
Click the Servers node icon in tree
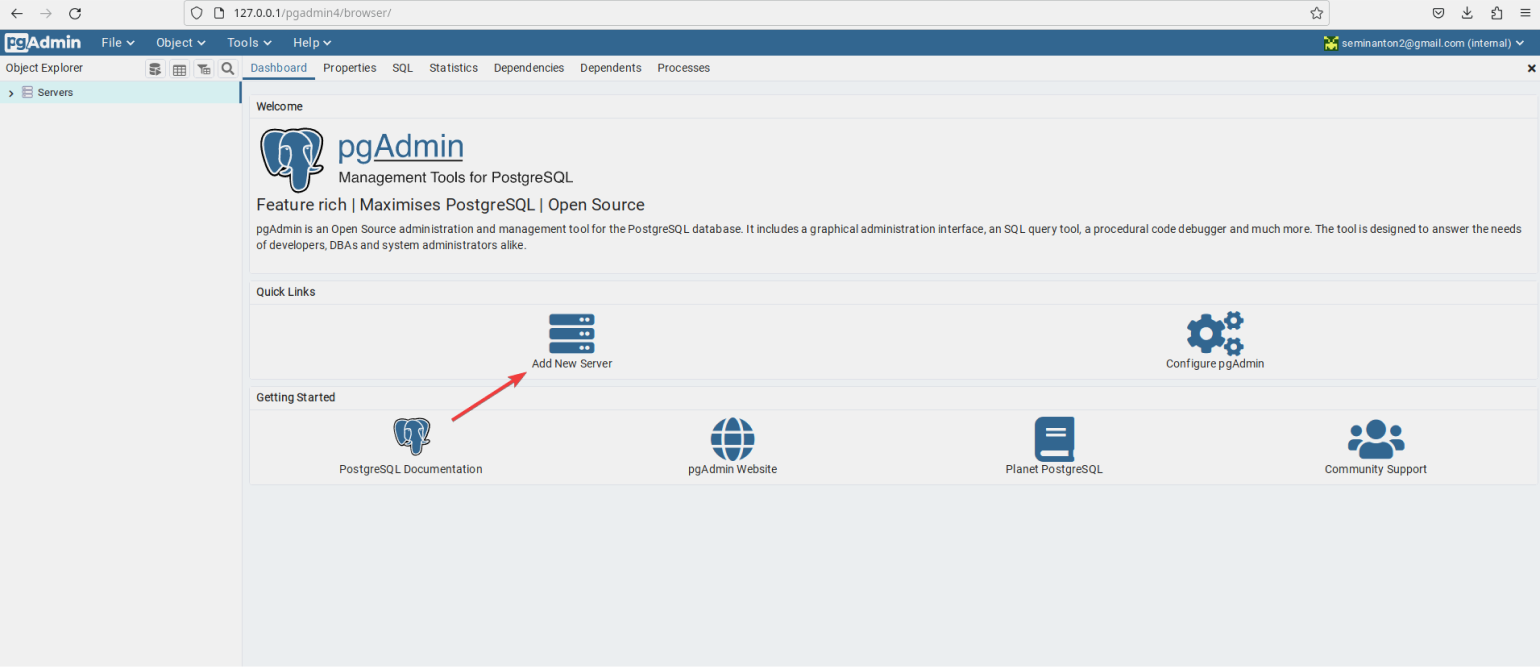coord(27,92)
